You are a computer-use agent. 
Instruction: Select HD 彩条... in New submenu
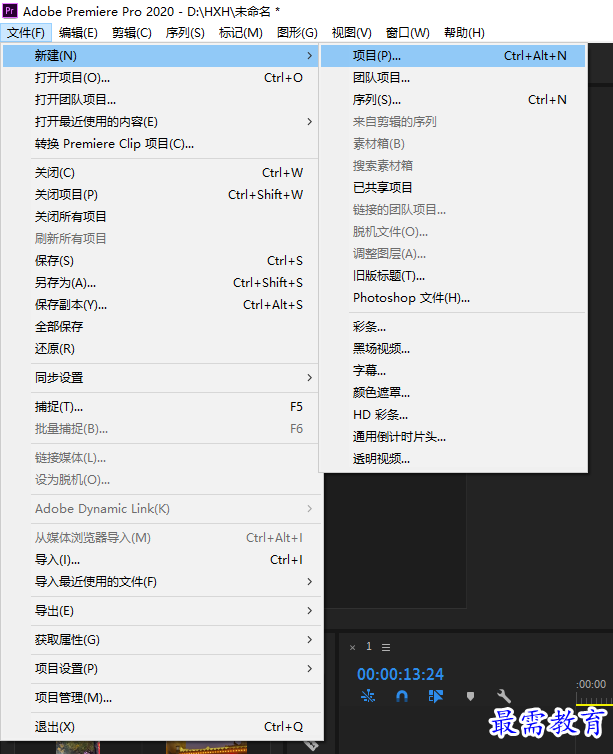pyautogui.click(x=453, y=415)
